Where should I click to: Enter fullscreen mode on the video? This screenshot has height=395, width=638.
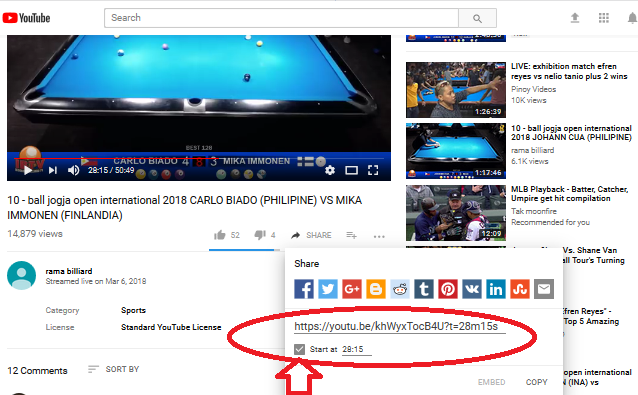[373, 170]
